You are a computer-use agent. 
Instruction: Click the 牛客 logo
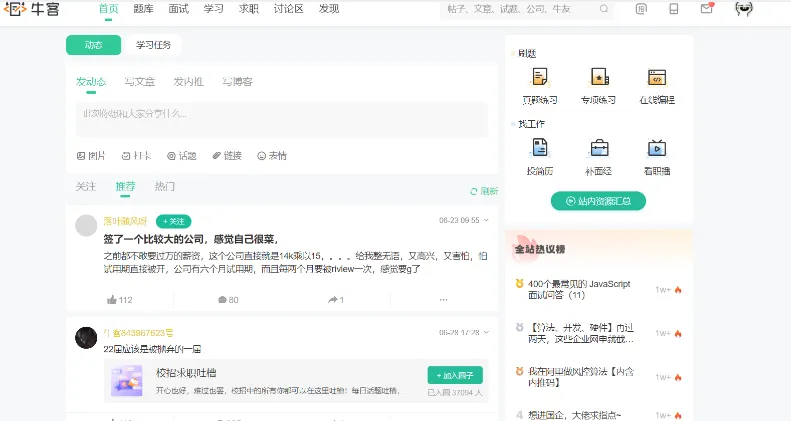tap(32, 9)
